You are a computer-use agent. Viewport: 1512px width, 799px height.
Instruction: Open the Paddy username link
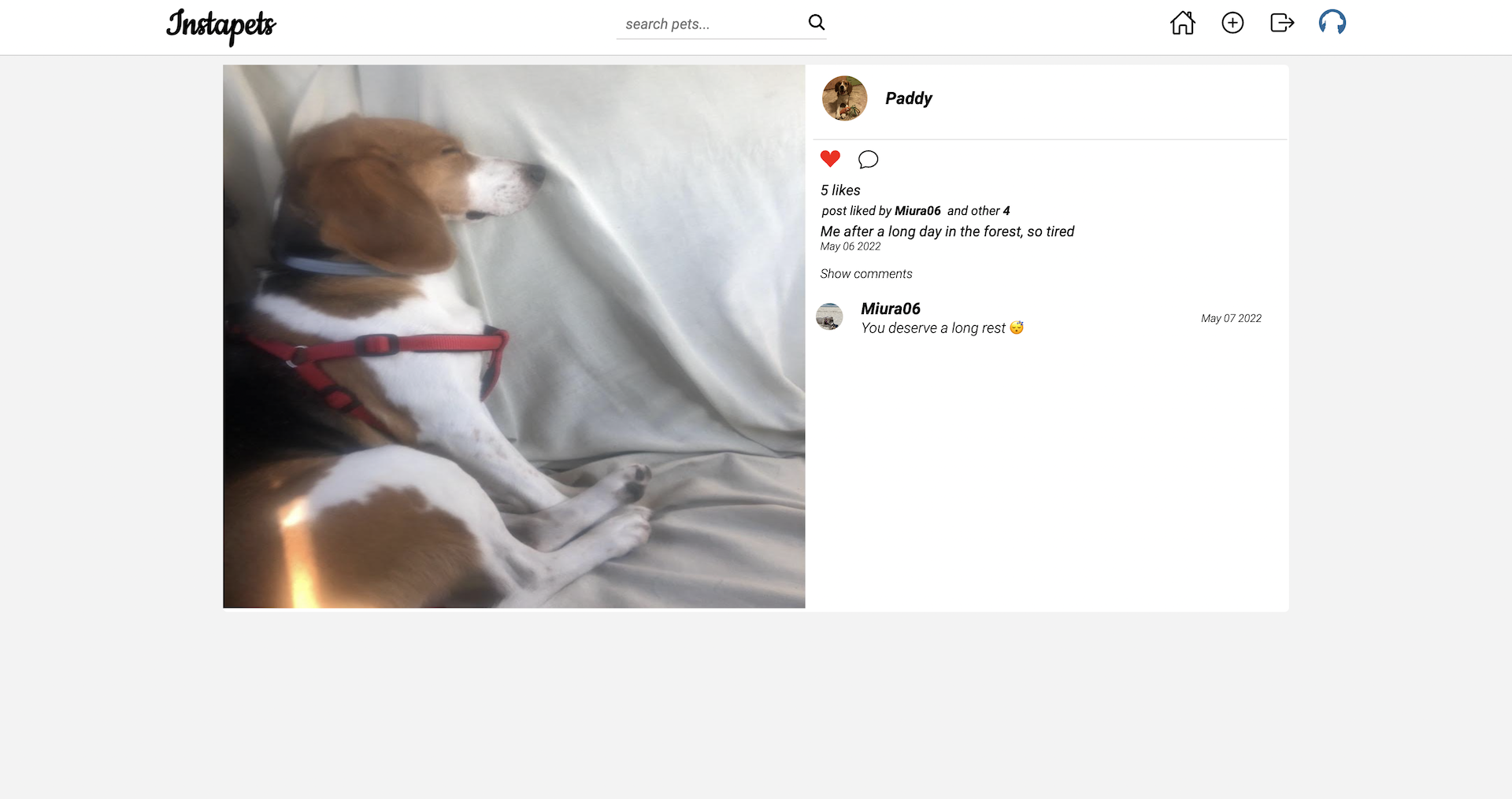pyautogui.click(x=909, y=98)
